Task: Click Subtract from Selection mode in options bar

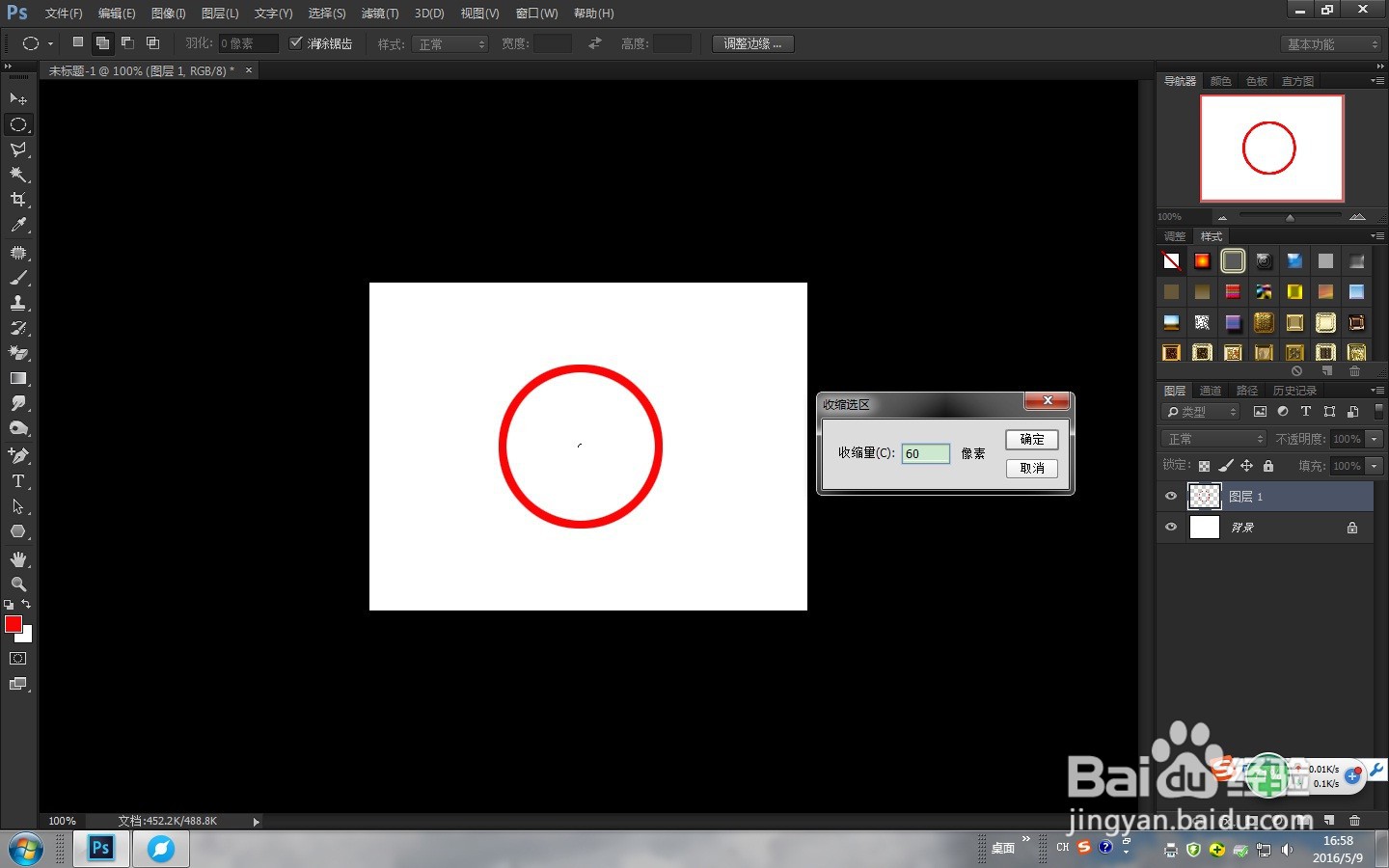Action: point(127,42)
